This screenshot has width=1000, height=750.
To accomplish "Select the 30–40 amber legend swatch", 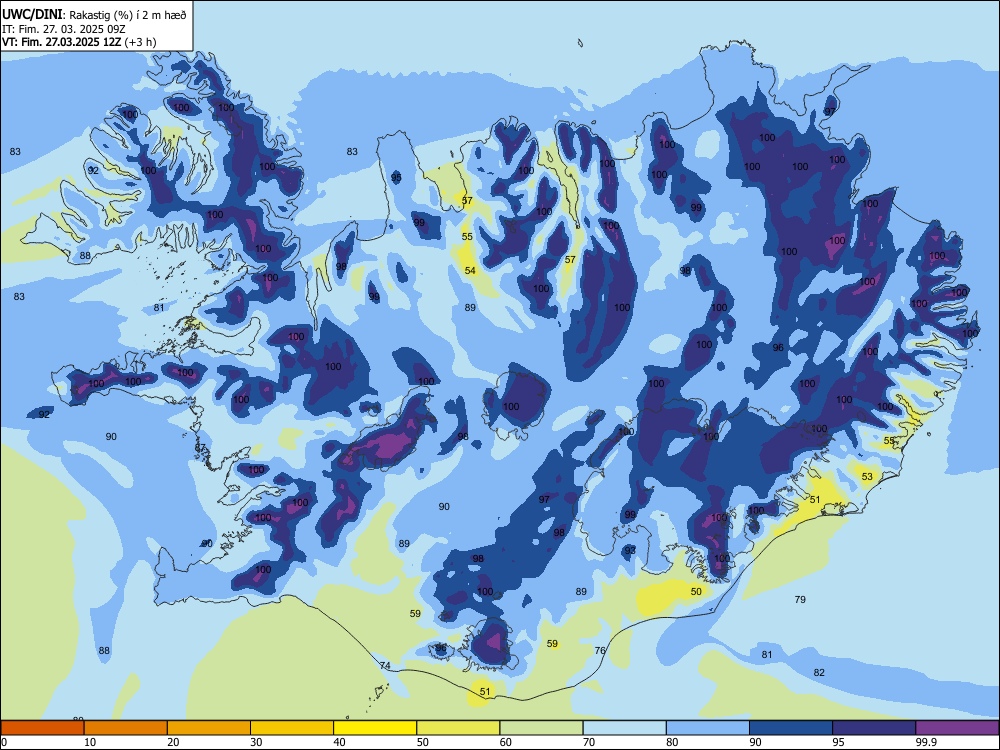I will pos(292,728).
